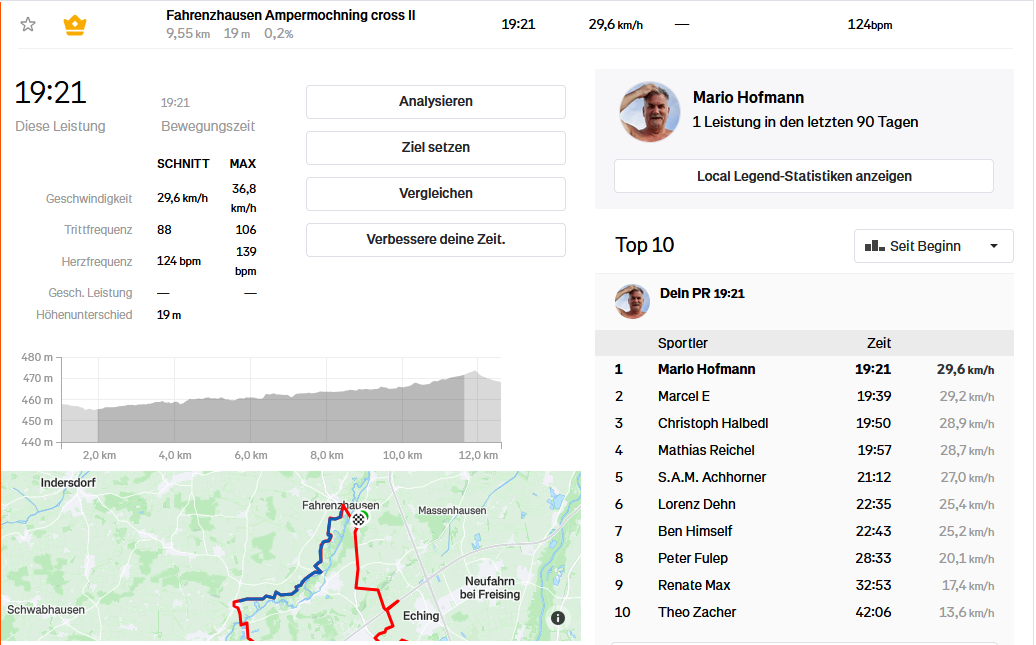The width and height of the screenshot is (1036, 645).
Task: Open Renate Max's athlete profile
Action: (x=693, y=586)
